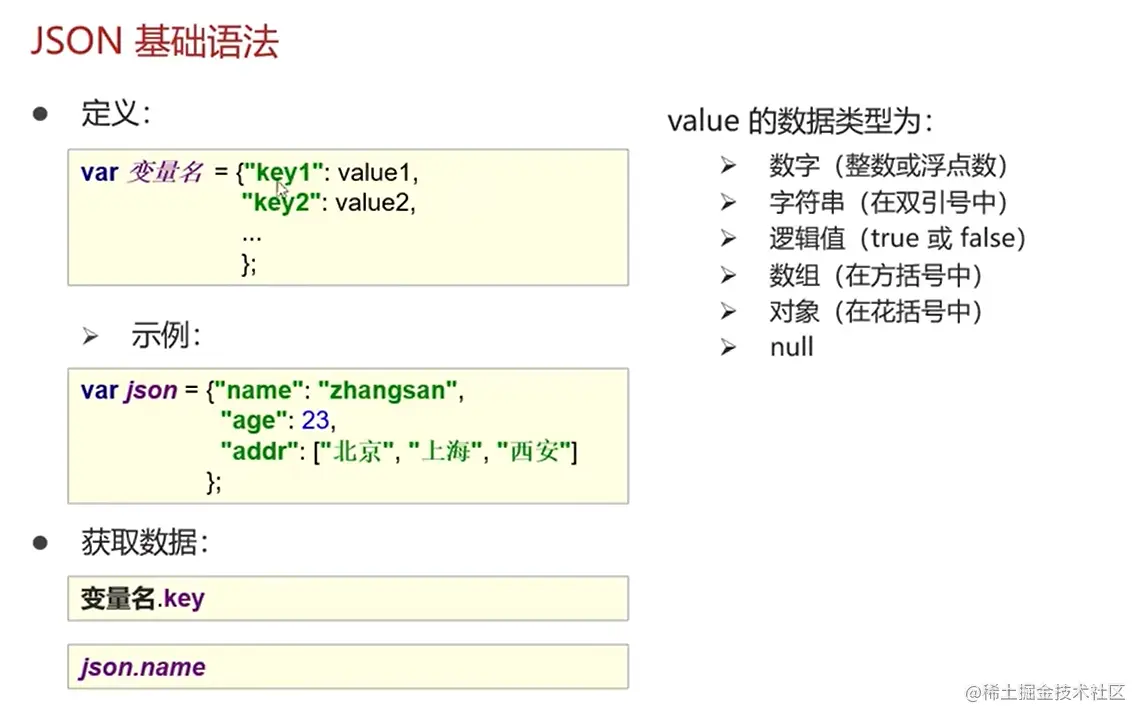Viewport: 1146px width, 723px height.
Task: Click the '逻辑值 (true 或 false)' list item
Action: pyautogui.click(x=898, y=238)
